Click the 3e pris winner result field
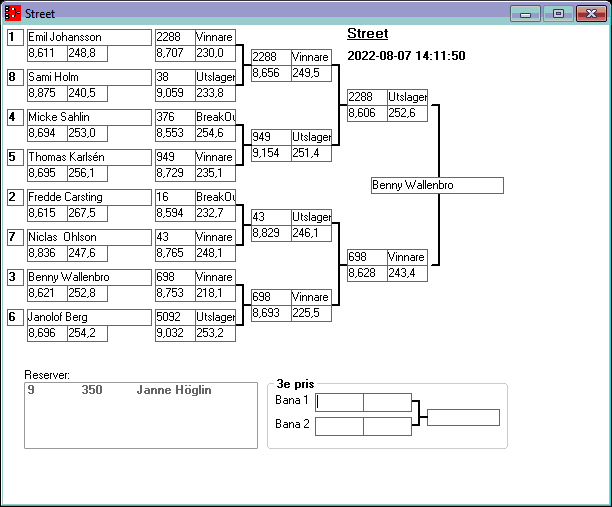Image resolution: width=612 pixels, height=507 pixels. (x=463, y=417)
